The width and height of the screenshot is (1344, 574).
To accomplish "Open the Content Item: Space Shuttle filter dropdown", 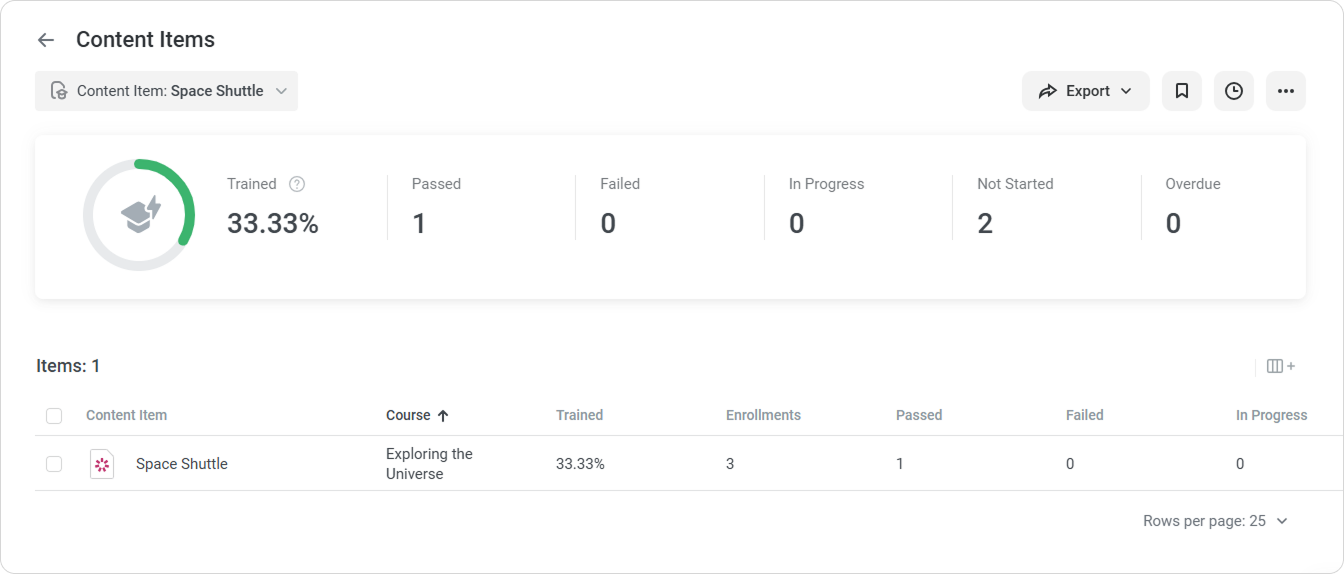I will (x=166, y=91).
